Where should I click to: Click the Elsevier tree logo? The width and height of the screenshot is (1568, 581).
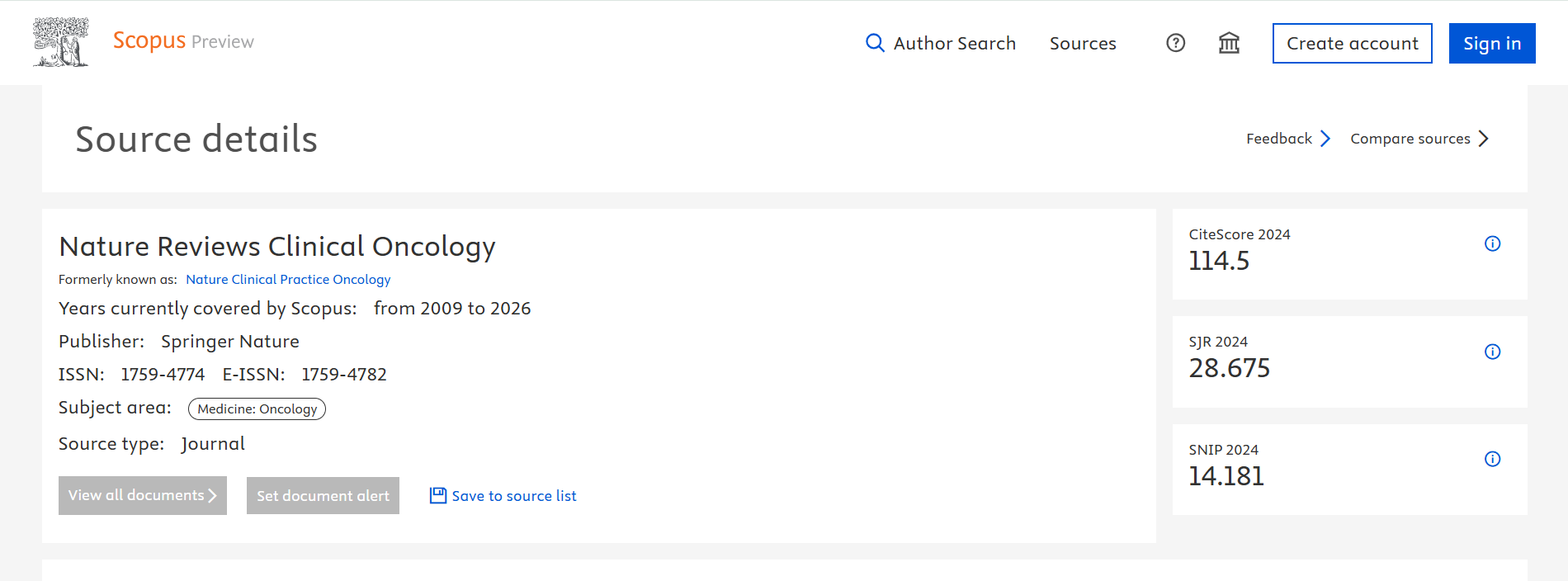point(60,42)
